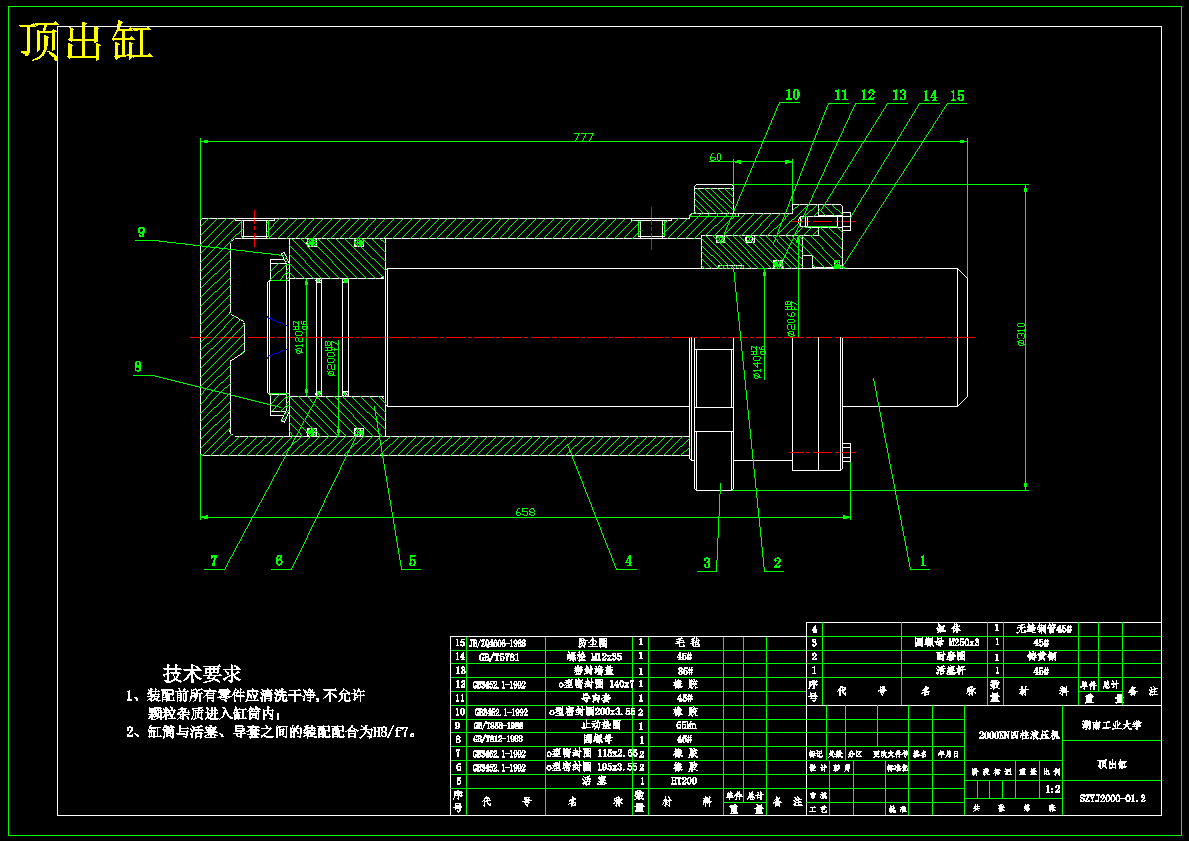
Task: Click the O-ring 140x7 entry in row 12
Action: pos(595,685)
